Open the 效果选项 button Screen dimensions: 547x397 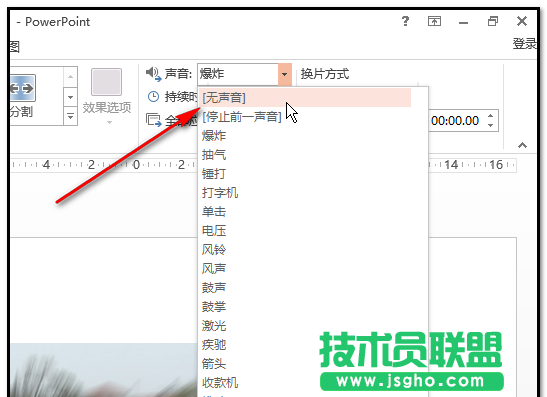(106, 97)
